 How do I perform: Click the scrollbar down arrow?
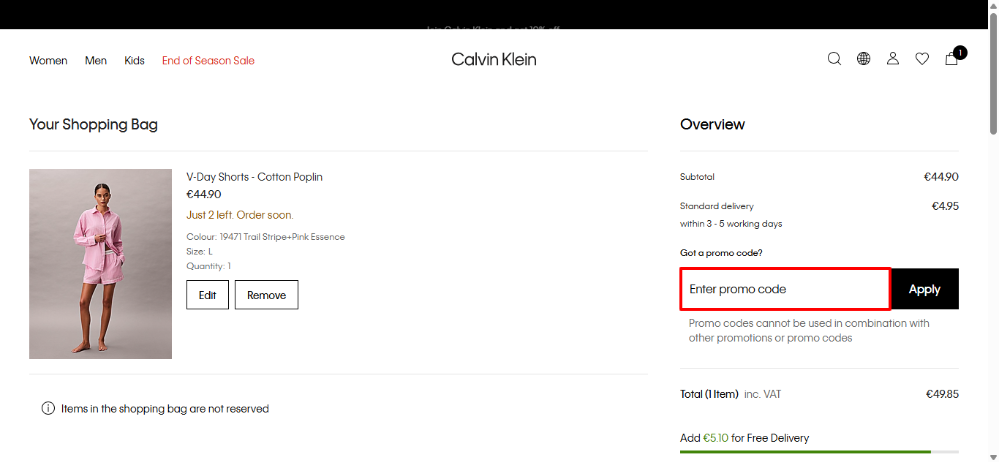click(993, 456)
